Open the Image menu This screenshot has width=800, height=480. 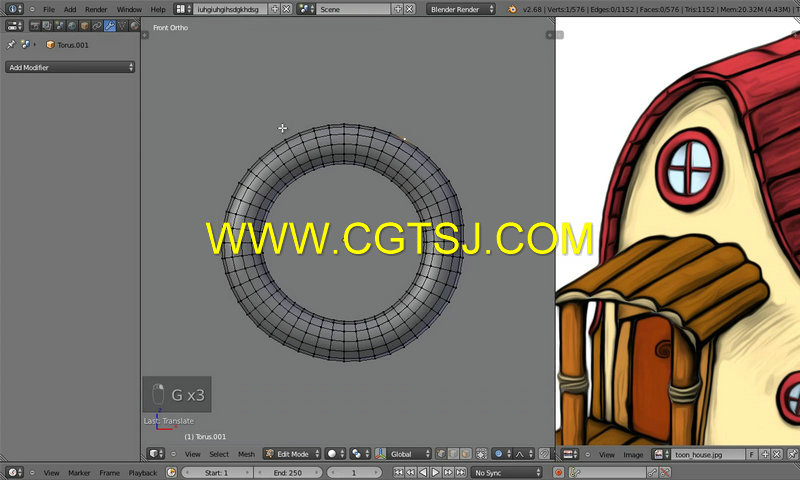[633, 454]
